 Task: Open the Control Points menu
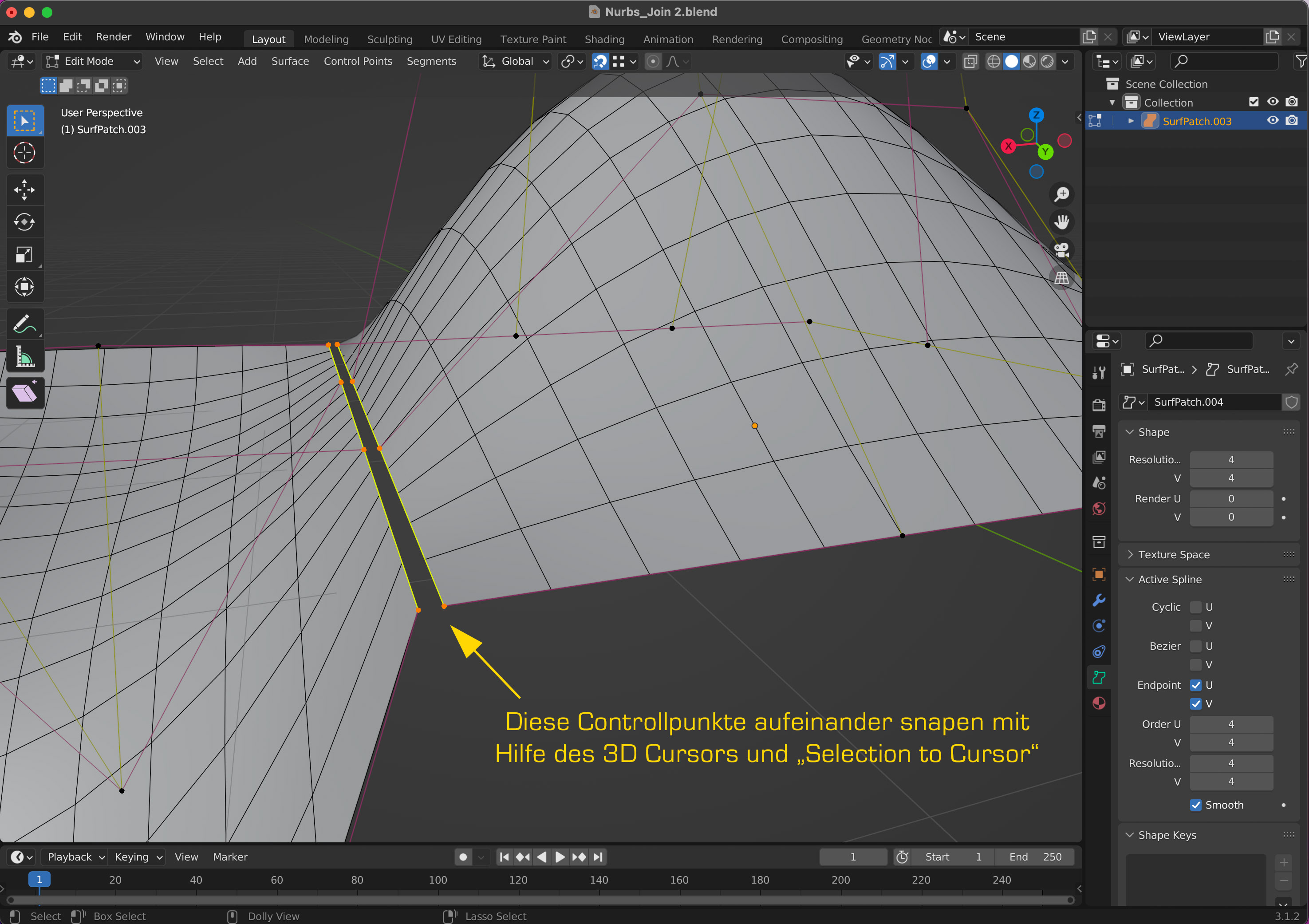pos(358,61)
